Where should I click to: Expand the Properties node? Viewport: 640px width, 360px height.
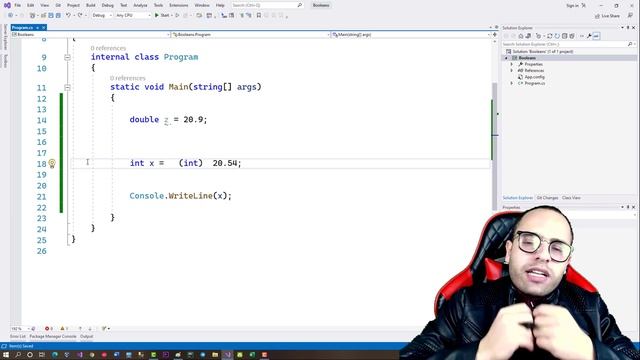pyautogui.click(x=511, y=64)
